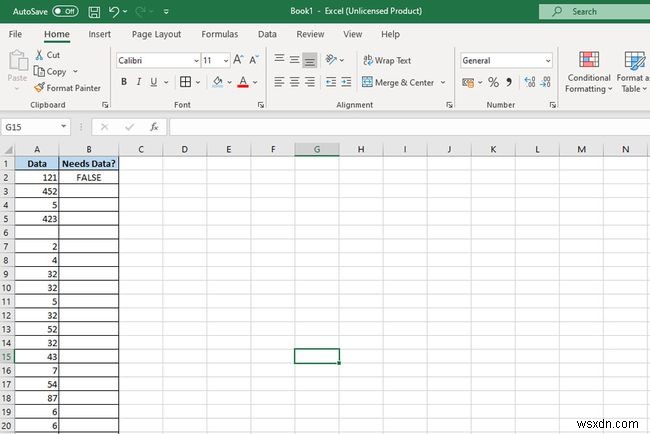This screenshot has height=434, width=650.
Task: Click the Center horizontally icon
Action: [x=294, y=82]
